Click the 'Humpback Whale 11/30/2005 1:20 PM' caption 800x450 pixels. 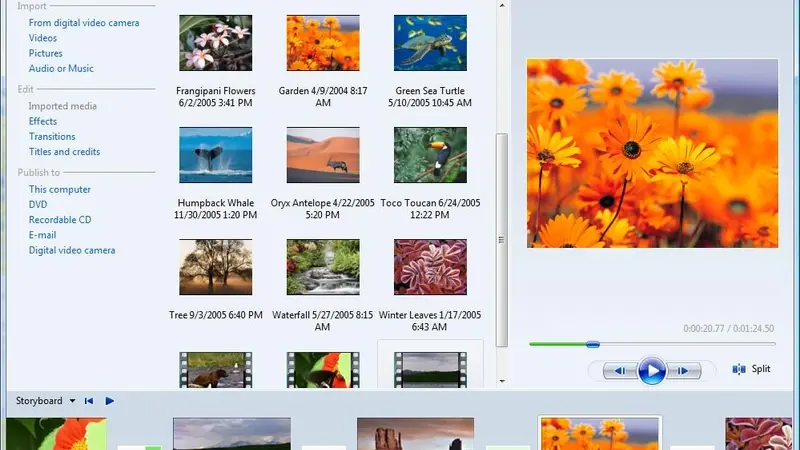[215, 209]
